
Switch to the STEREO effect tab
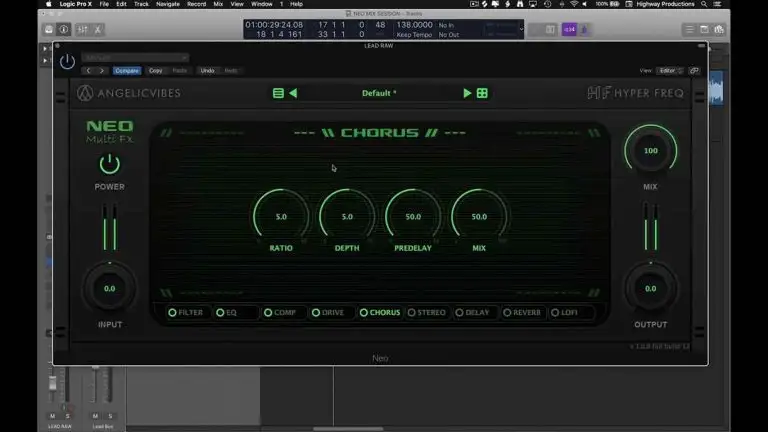click(432, 312)
